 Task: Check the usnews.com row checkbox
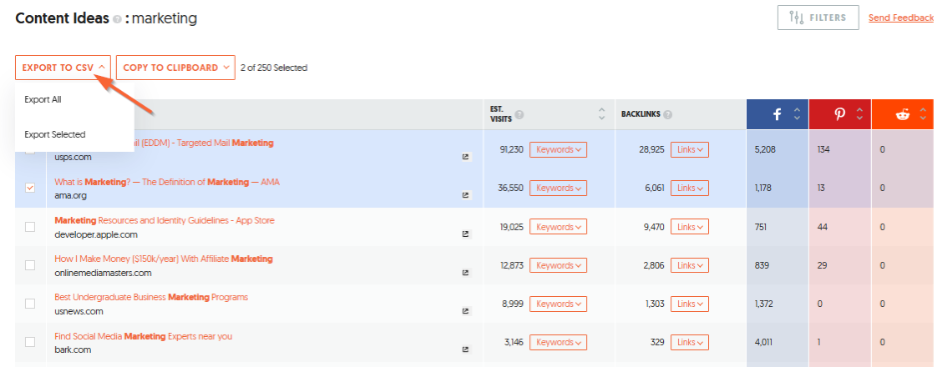click(30, 304)
